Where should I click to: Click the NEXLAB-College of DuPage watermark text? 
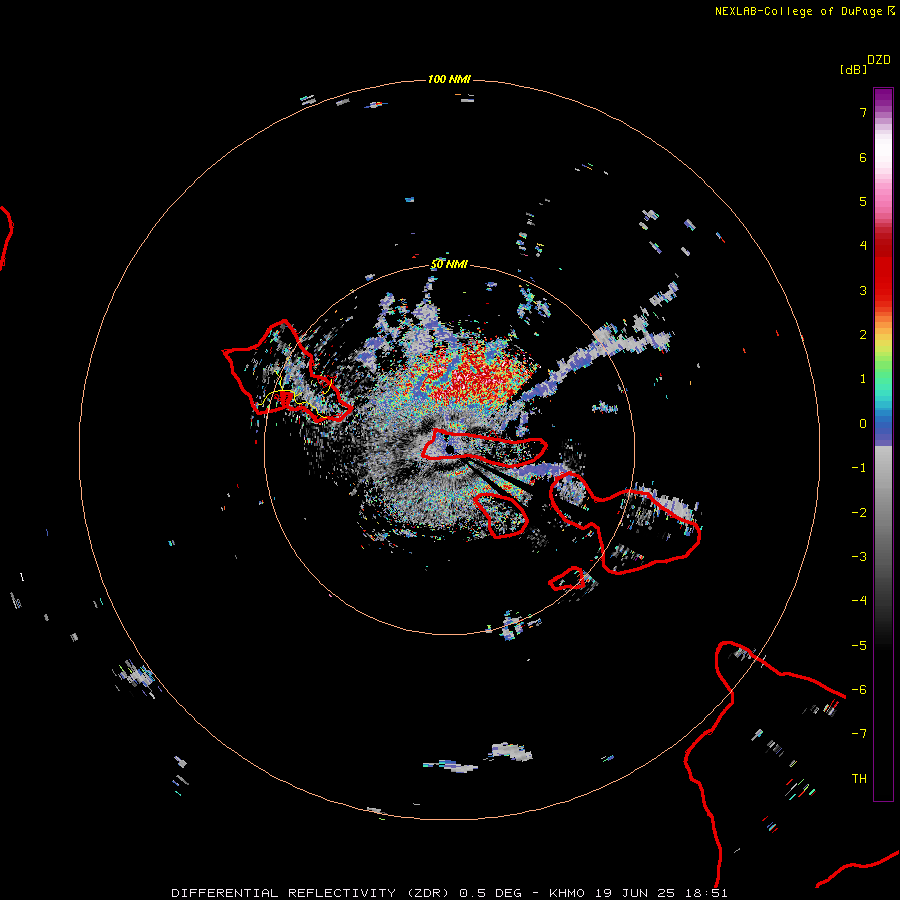[x=805, y=11]
